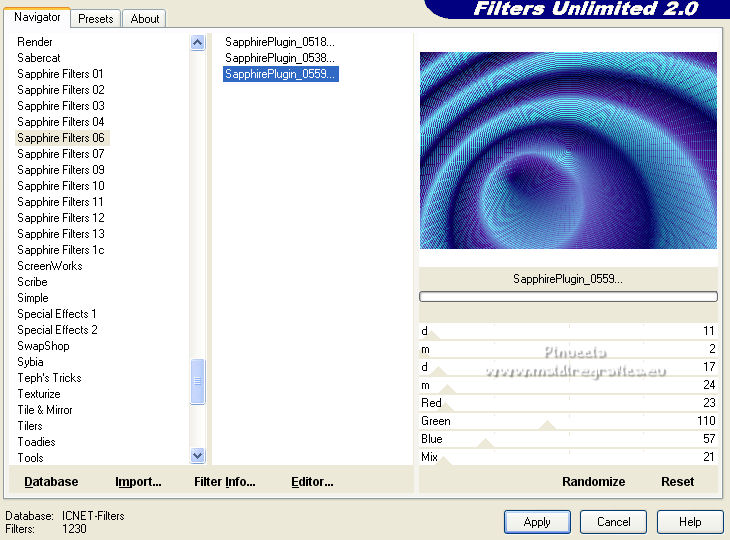Open Filter Info...
This screenshot has height=540, width=730.
pyautogui.click(x=225, y=482)
